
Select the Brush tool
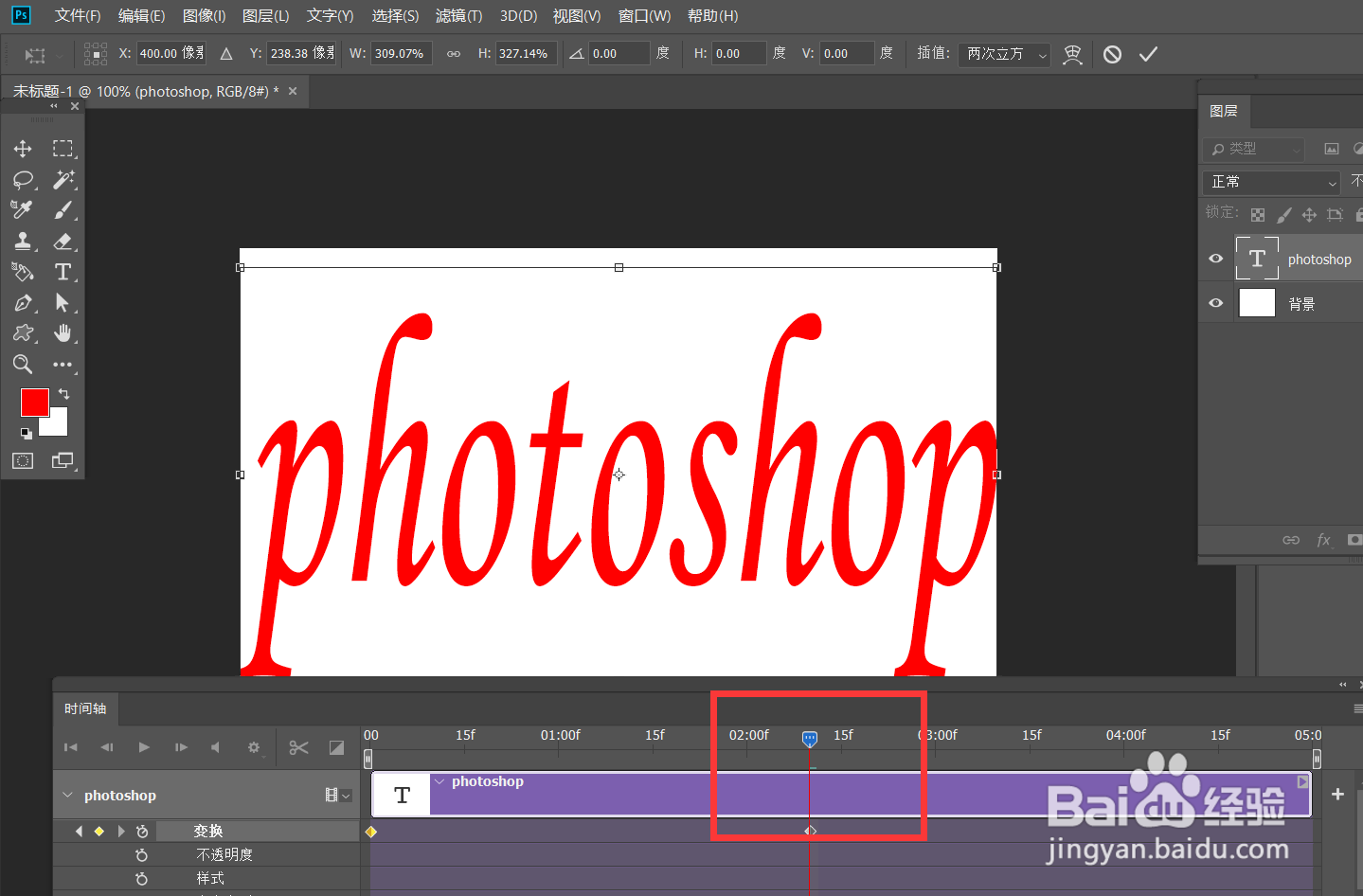[x=63, y=210]
